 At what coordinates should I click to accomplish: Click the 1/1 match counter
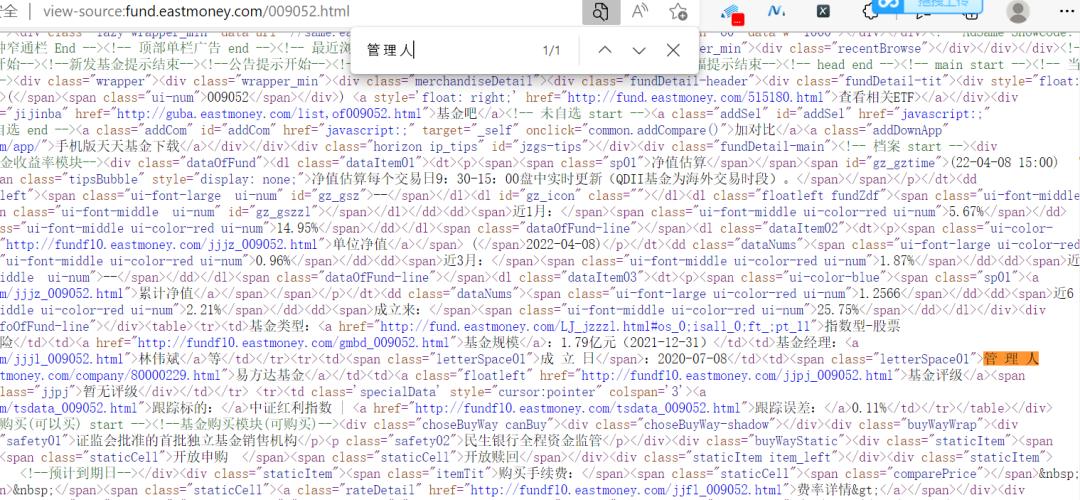pyautogui.click(x=551, y=50)
